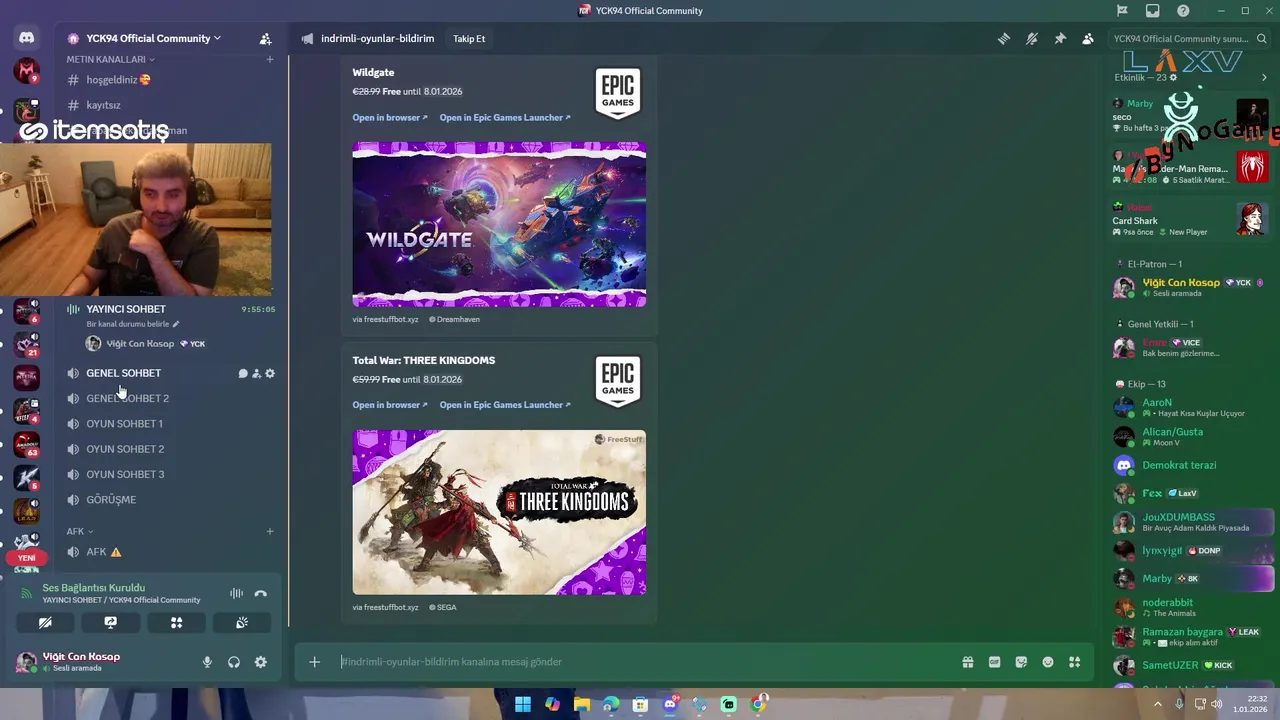Open Windows Start menu on taskbar

[523, 704]
